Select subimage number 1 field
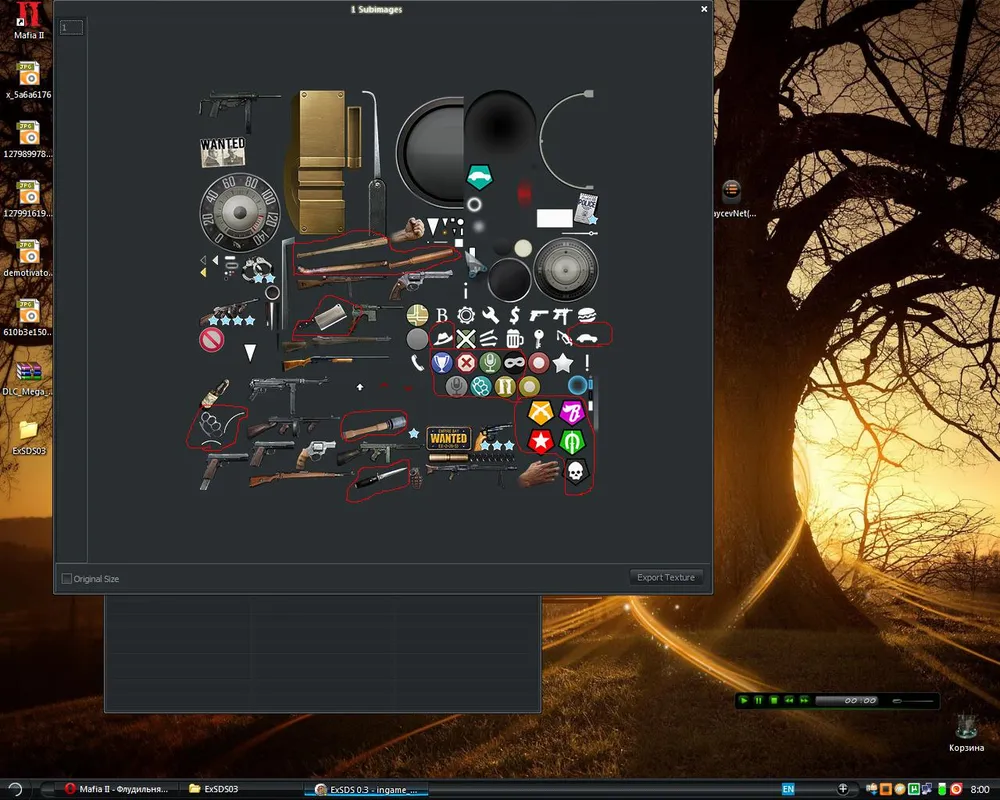The width and height of the screenshot is (1000, 800). click(70, 28)
